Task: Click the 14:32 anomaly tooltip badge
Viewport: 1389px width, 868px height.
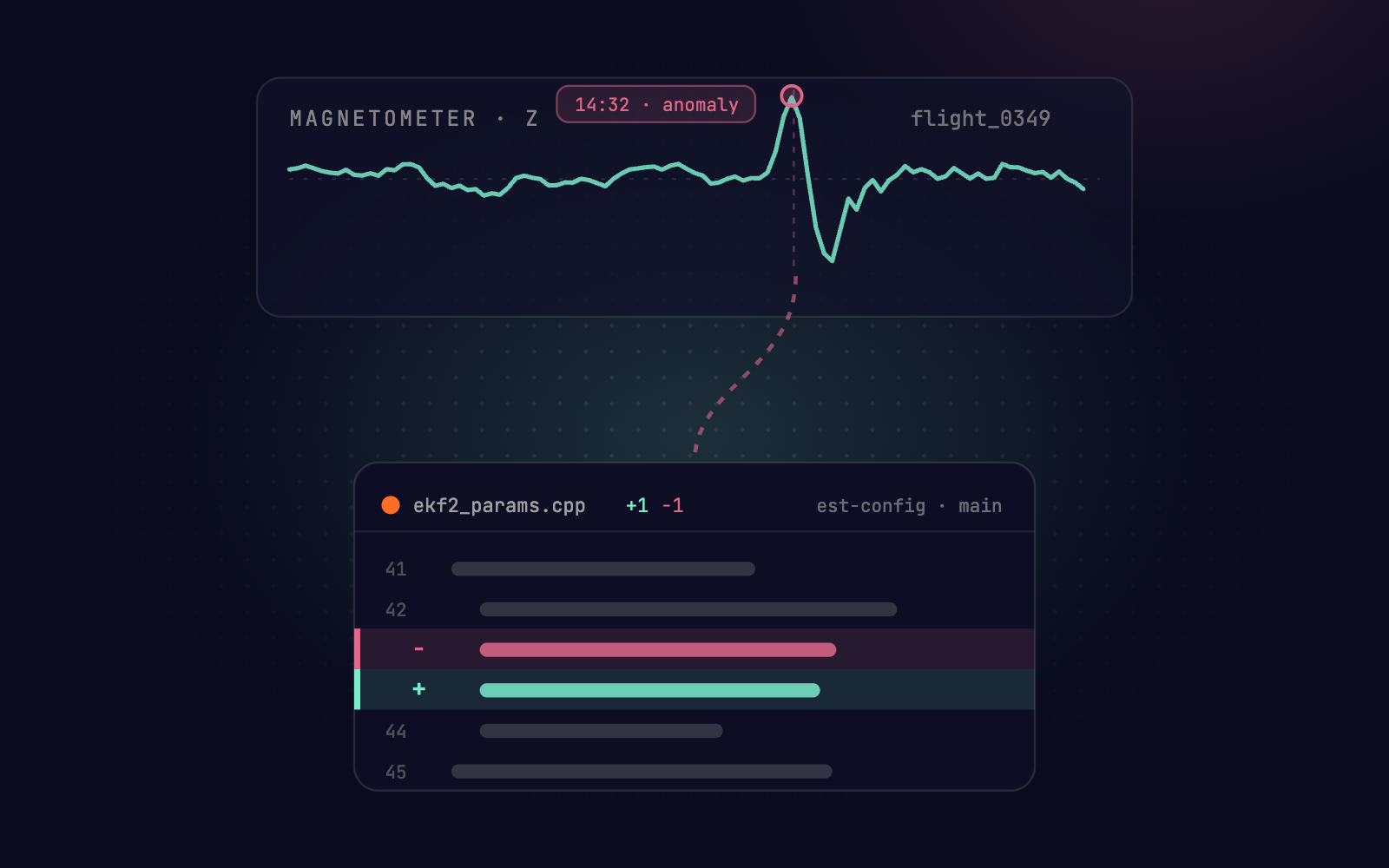Action: coord(655,104)
